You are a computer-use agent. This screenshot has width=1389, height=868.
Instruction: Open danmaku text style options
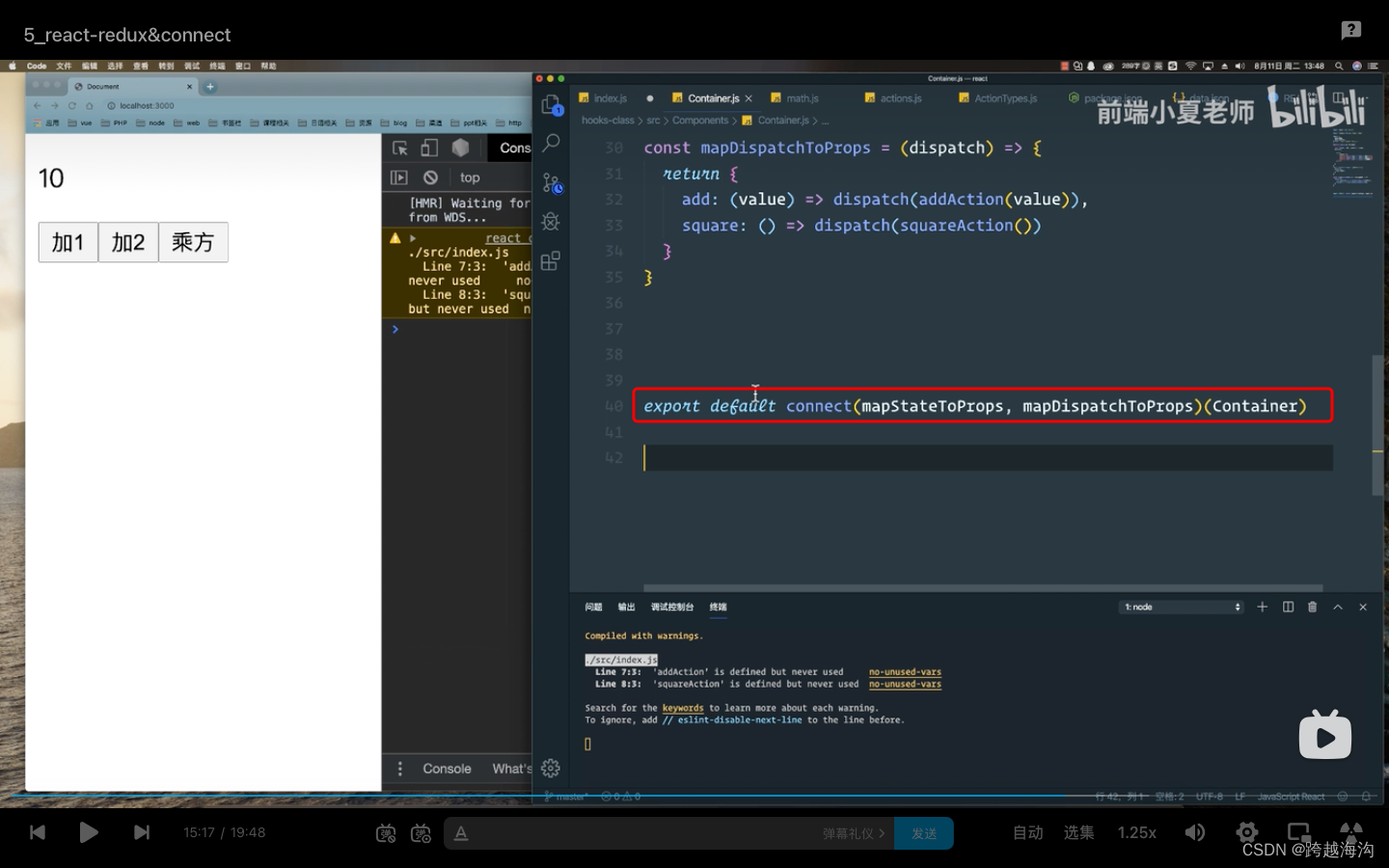tap(461, 833)
